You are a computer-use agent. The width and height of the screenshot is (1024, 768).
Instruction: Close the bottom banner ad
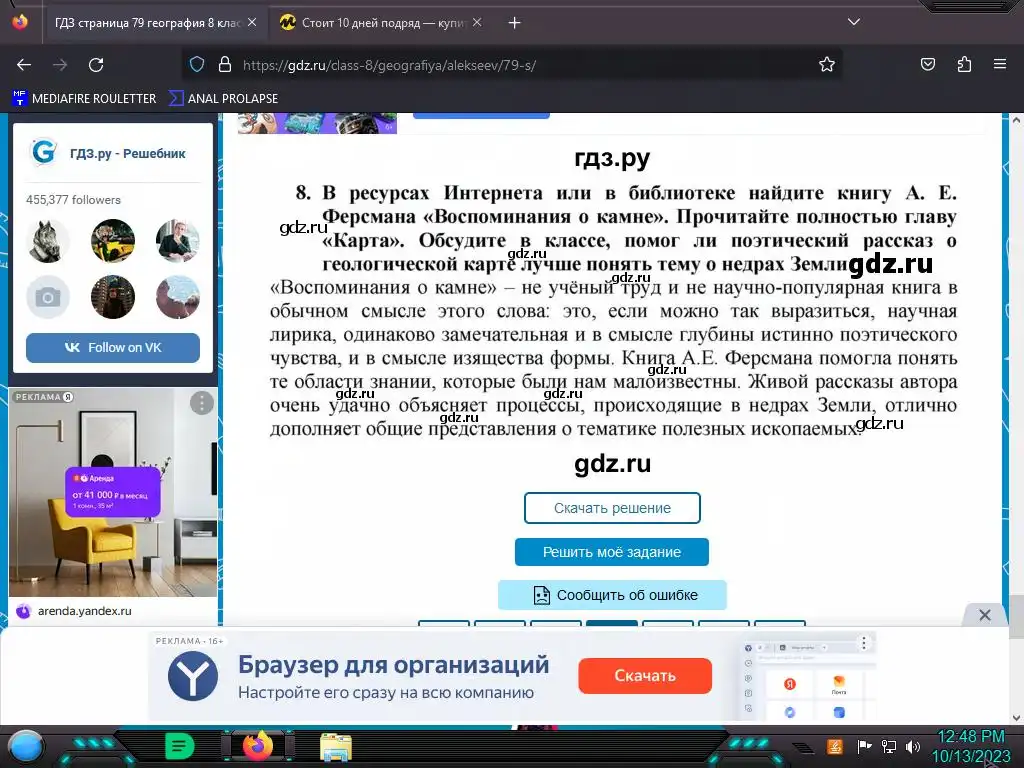(985, 615)
